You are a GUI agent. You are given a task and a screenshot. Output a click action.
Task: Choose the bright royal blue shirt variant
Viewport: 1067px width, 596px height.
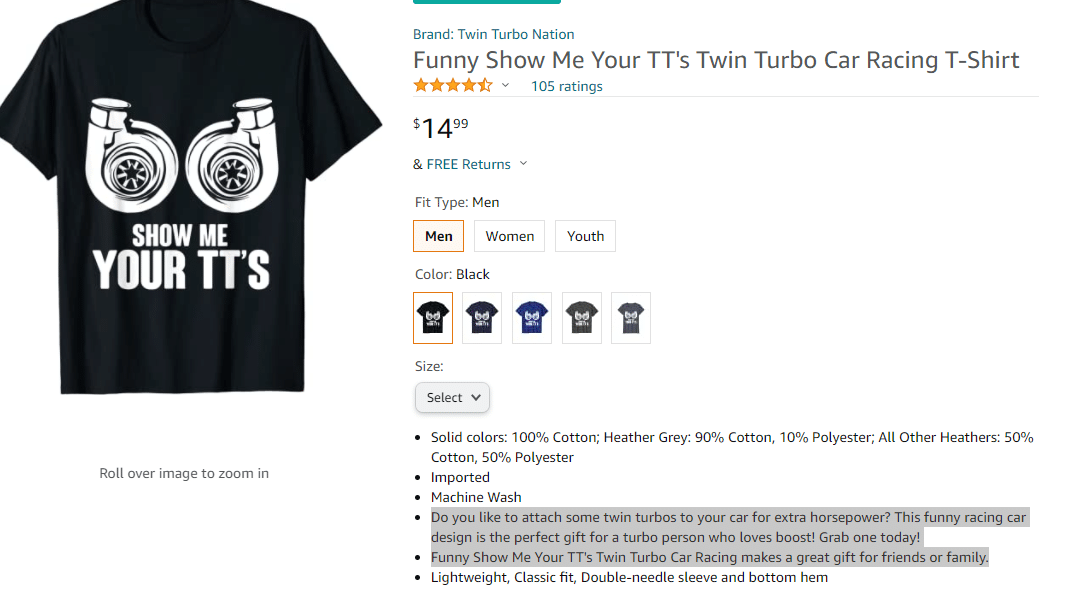pos(531,316)
